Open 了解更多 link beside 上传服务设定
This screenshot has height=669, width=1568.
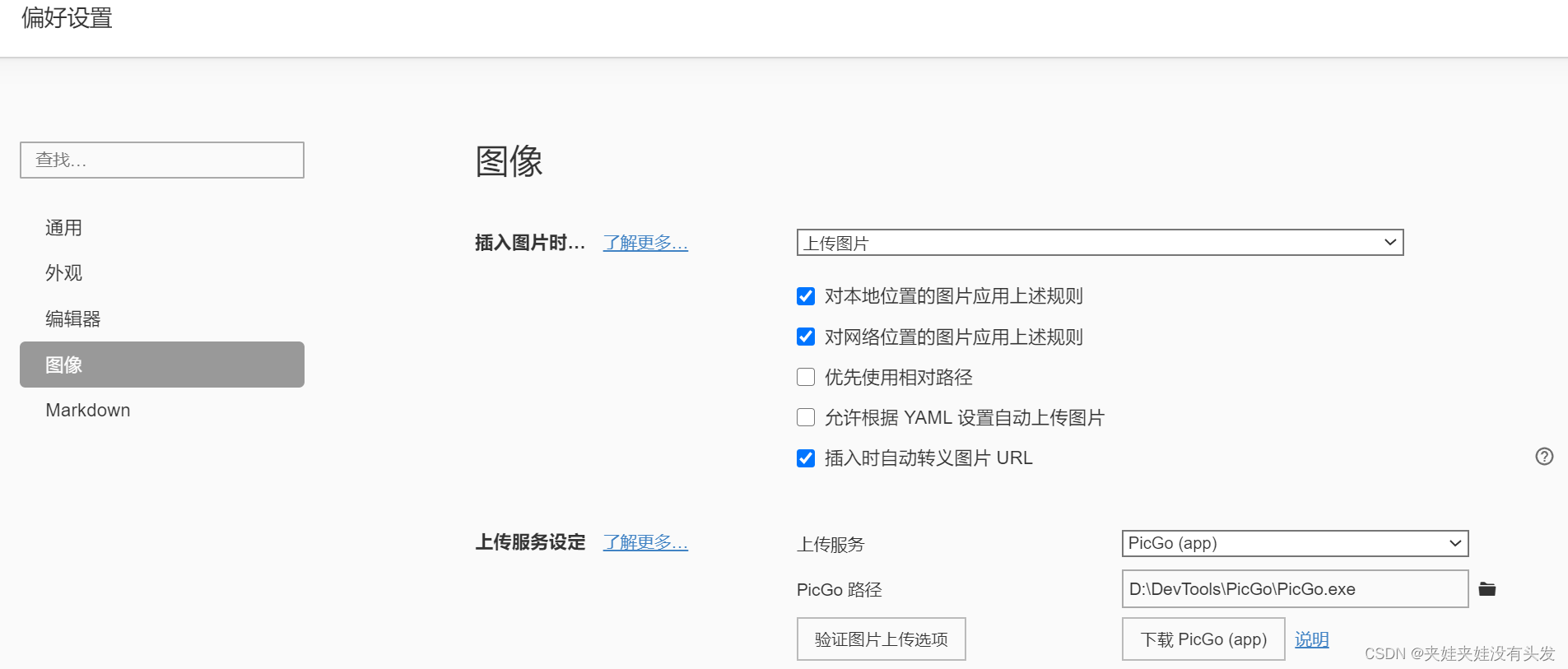(x=645, y=542)
